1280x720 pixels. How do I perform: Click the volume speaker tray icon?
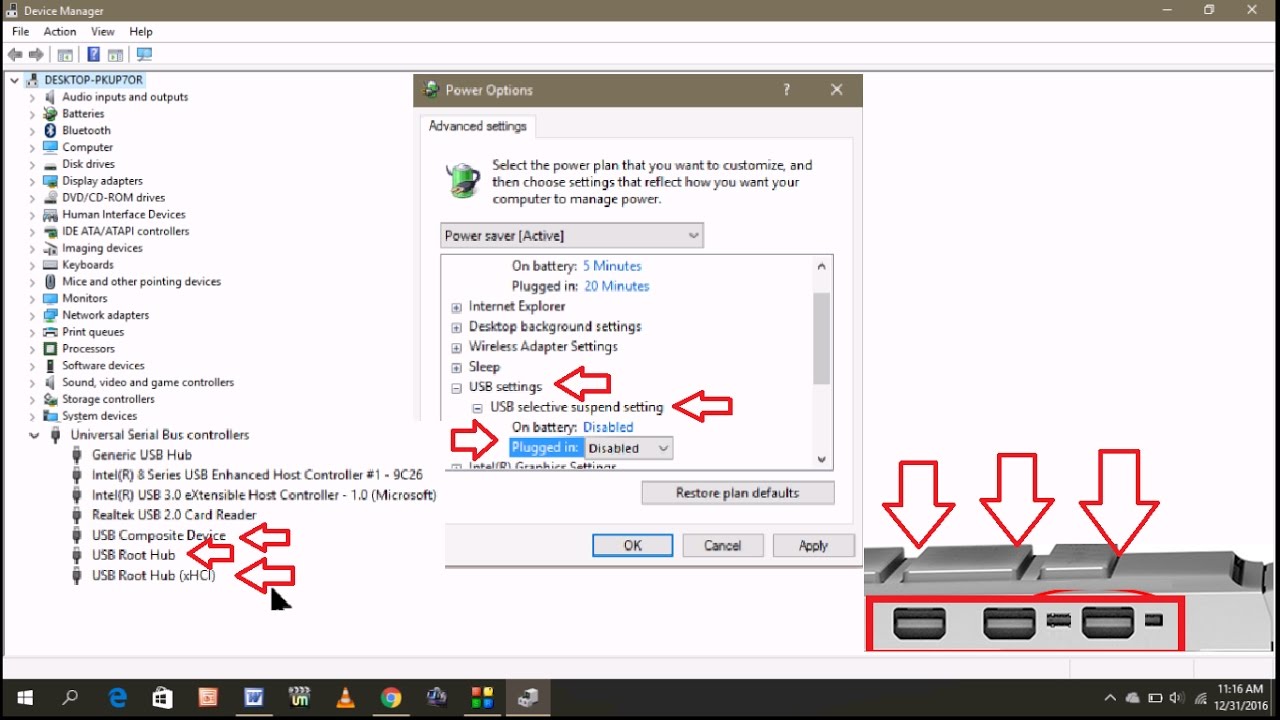pos(1177,698)
